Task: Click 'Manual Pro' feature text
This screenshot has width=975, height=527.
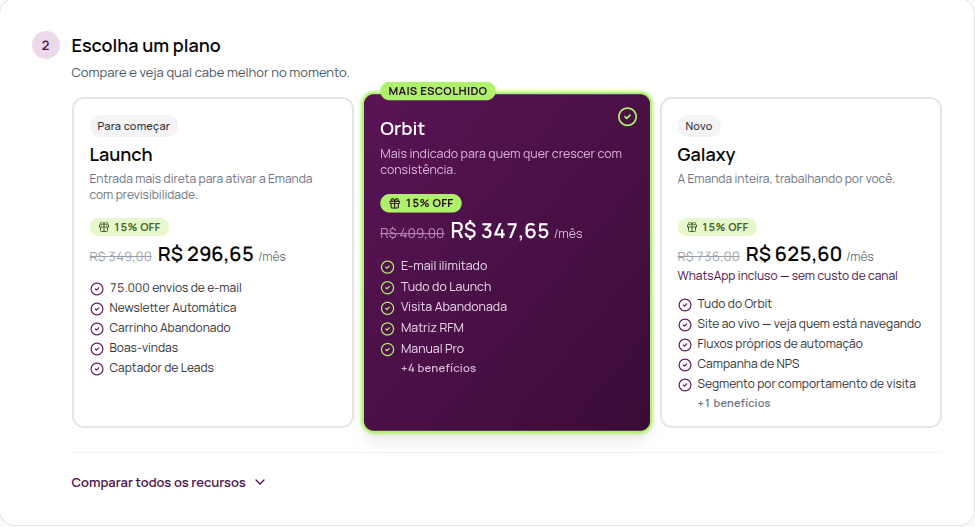Action: 432,349
